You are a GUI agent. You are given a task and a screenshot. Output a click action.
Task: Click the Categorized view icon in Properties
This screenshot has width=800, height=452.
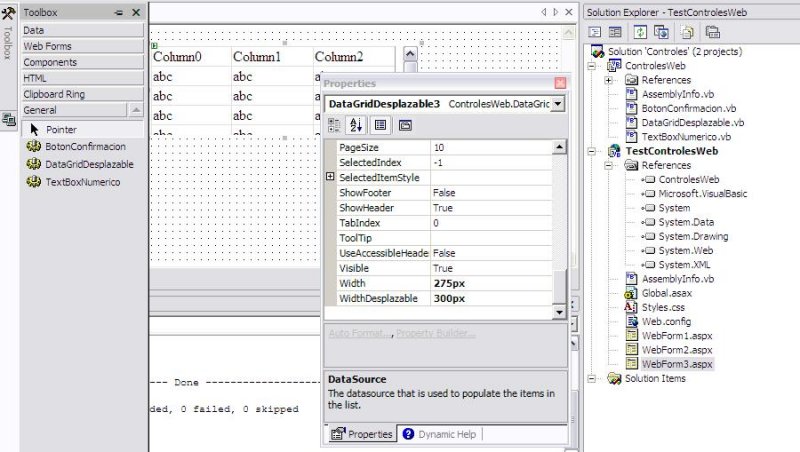tap(334, 125)
